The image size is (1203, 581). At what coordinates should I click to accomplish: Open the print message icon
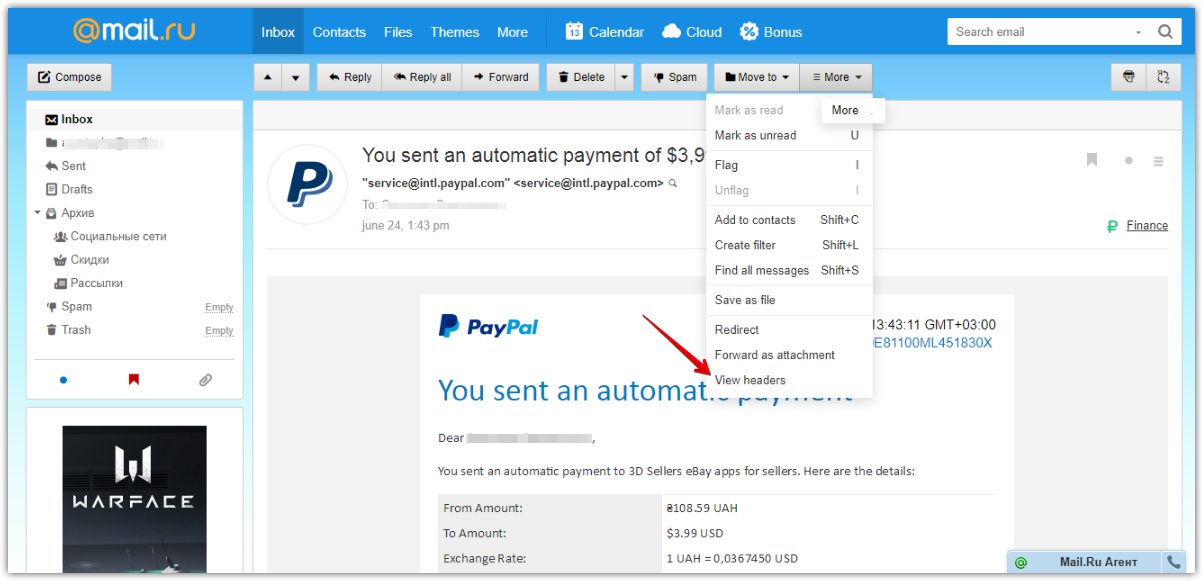tap(1128, 77)
